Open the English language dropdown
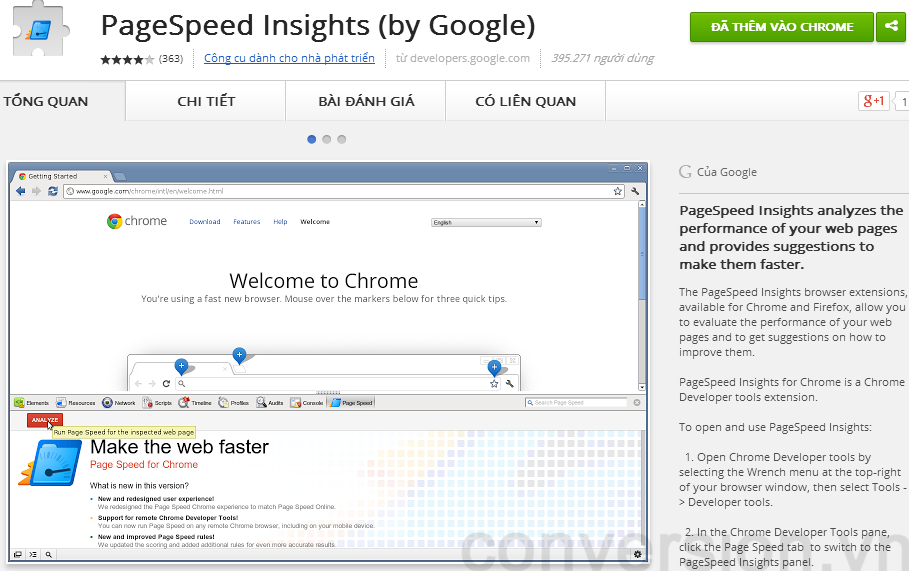 pos(486,222)
